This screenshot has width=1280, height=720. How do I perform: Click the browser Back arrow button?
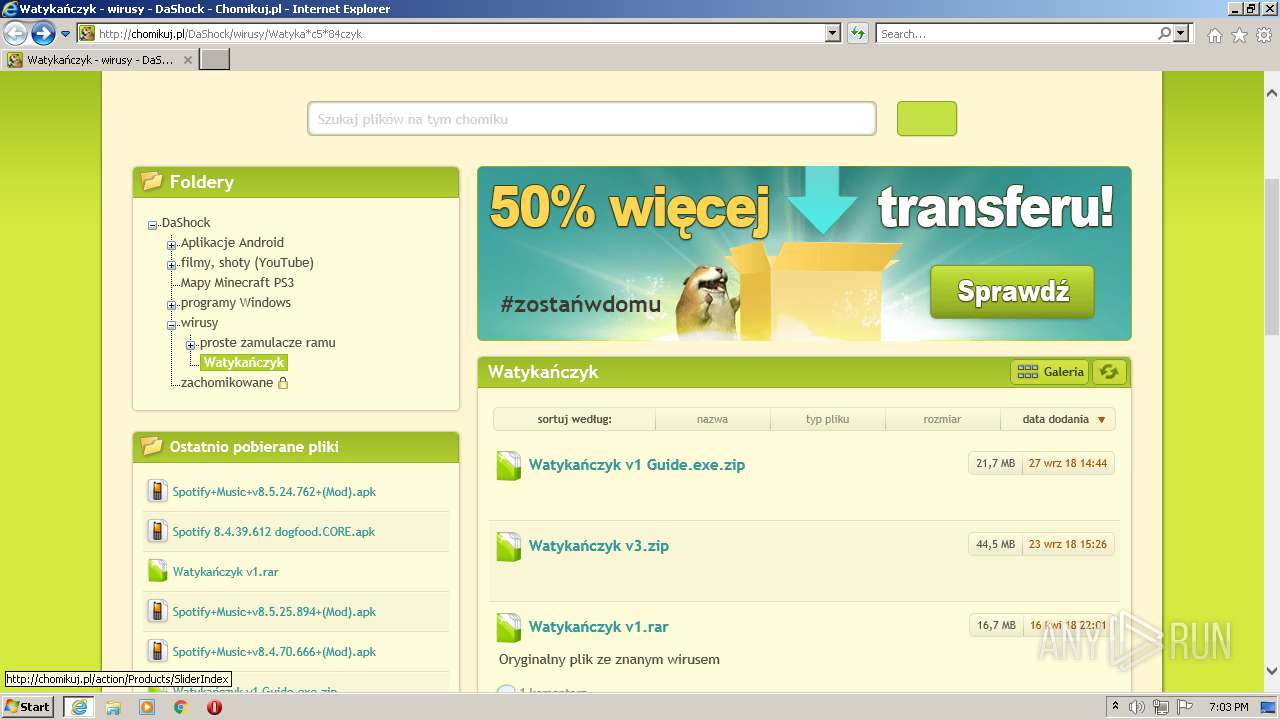[x=15, y=34]
